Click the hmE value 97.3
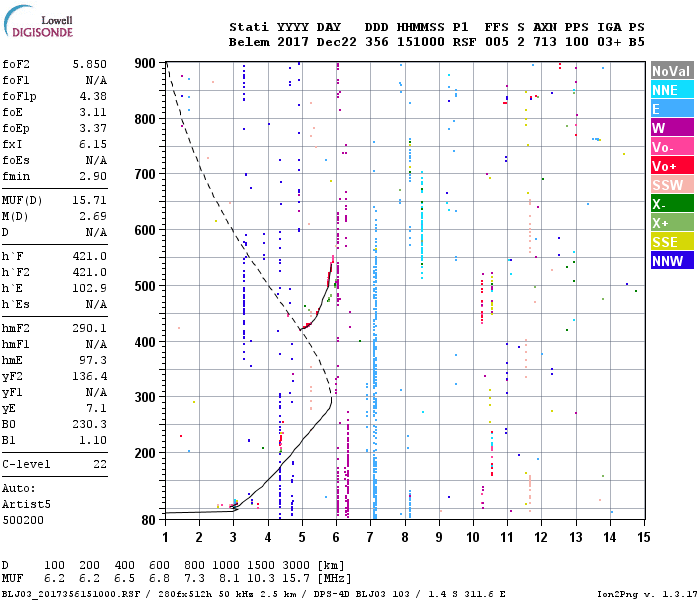 point(93,360)
